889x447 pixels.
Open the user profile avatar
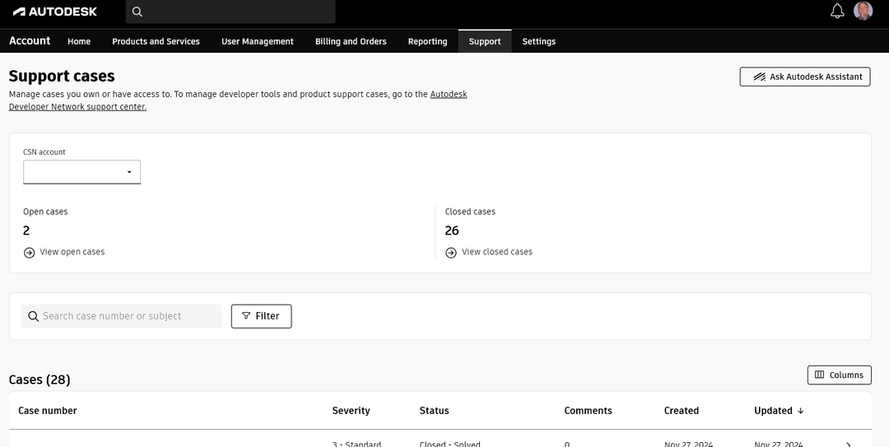[x=863, y=11]
